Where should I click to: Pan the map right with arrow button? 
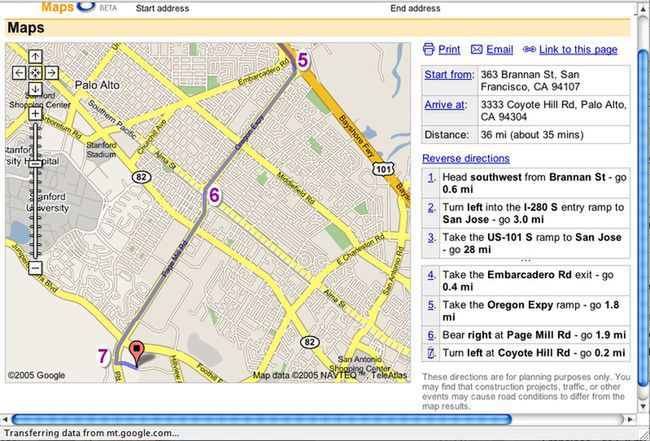[x=52, y=73]
